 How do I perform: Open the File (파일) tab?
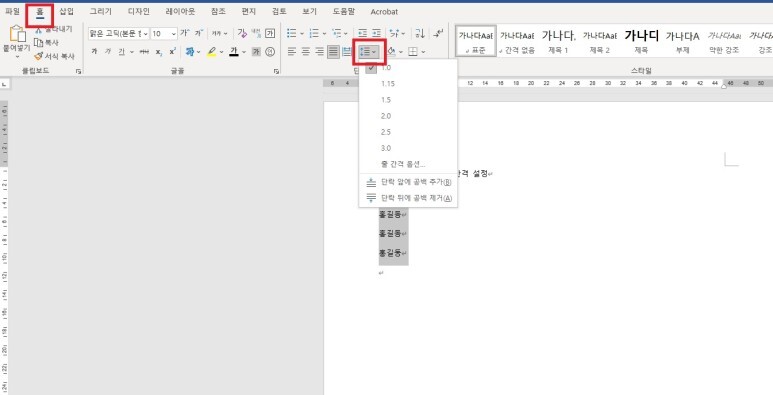pyautogui.click(x=12, y=11)
